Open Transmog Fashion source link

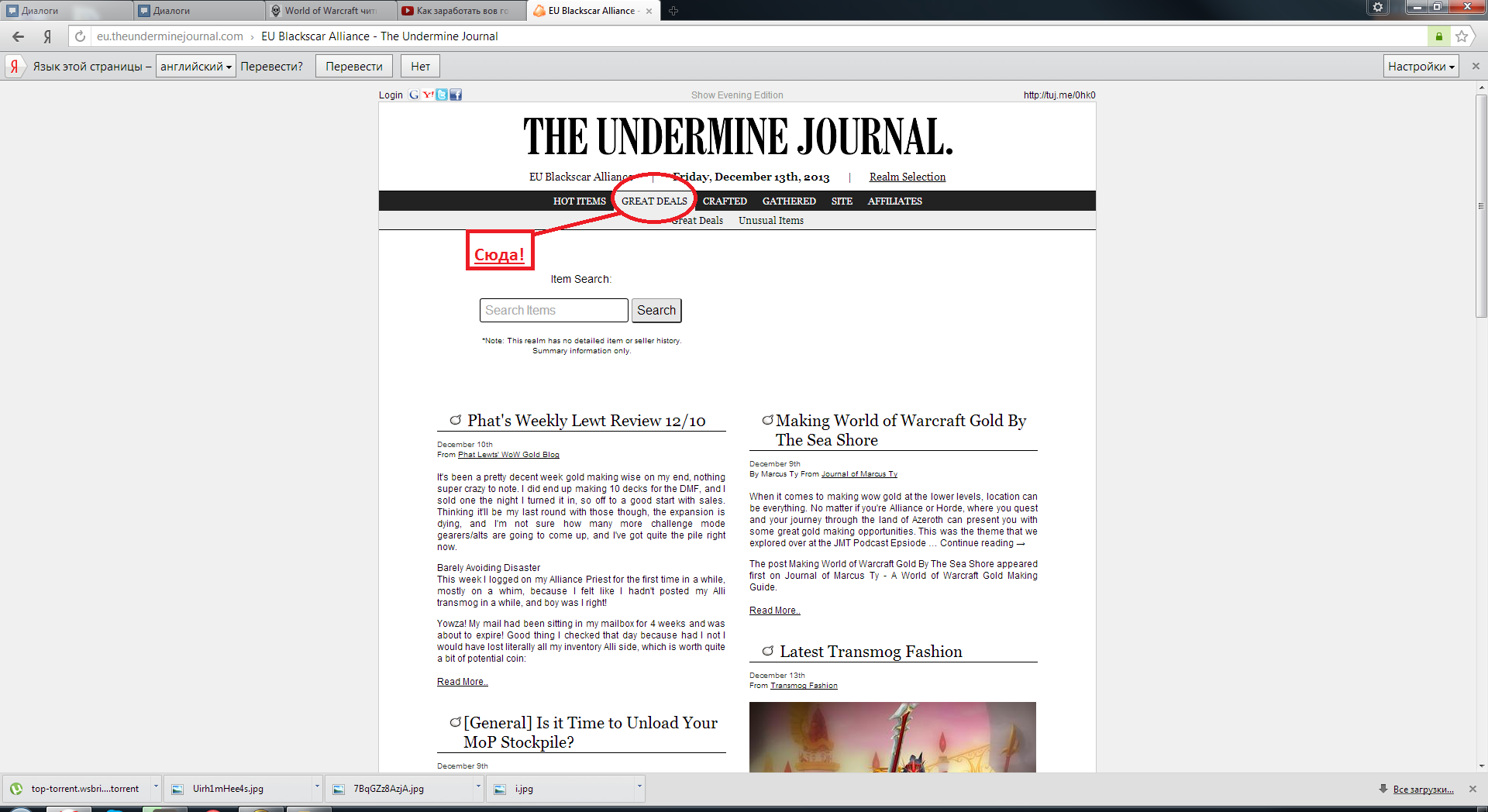tap(804, 686)
